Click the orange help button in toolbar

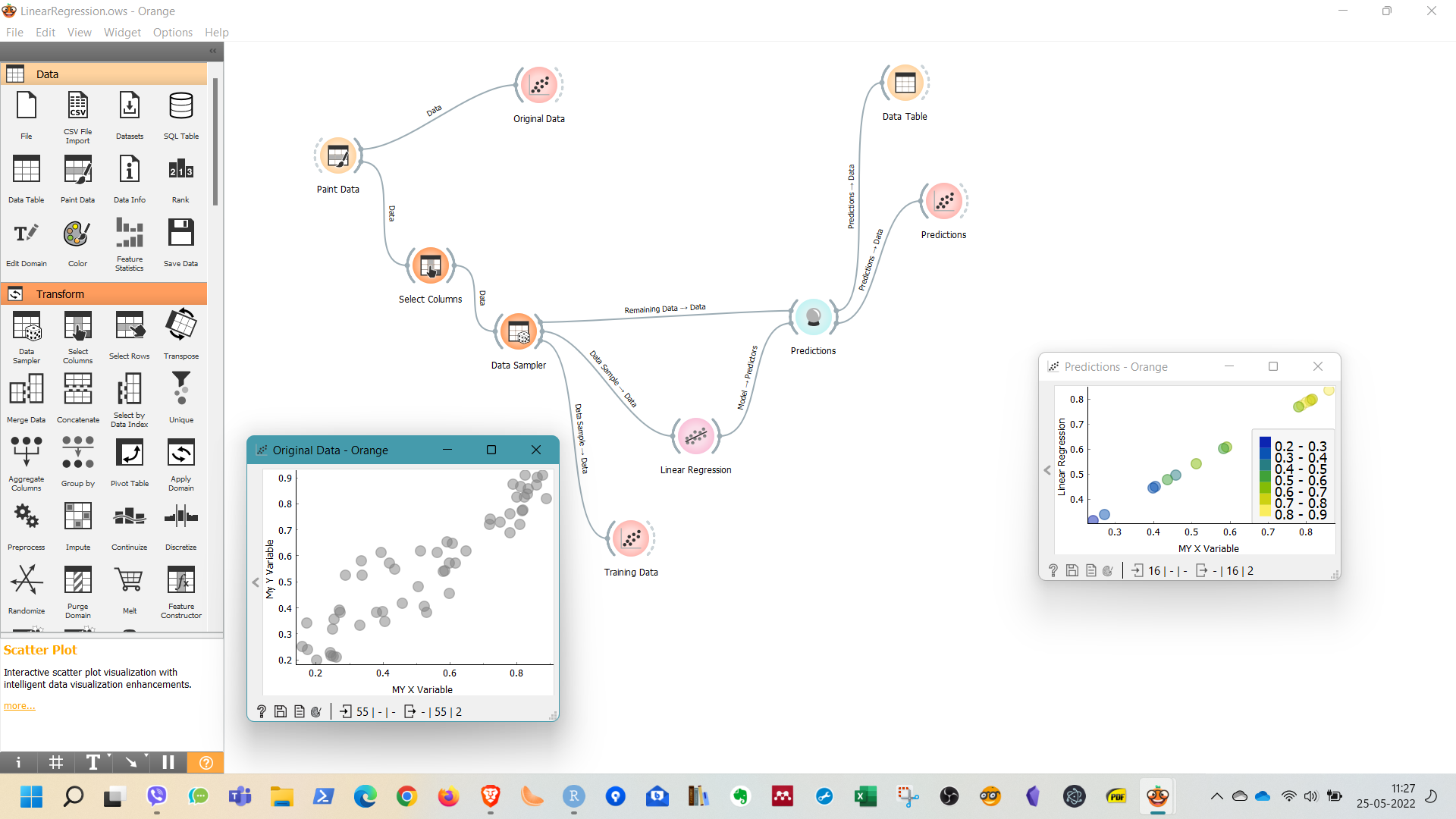point(206,762)
